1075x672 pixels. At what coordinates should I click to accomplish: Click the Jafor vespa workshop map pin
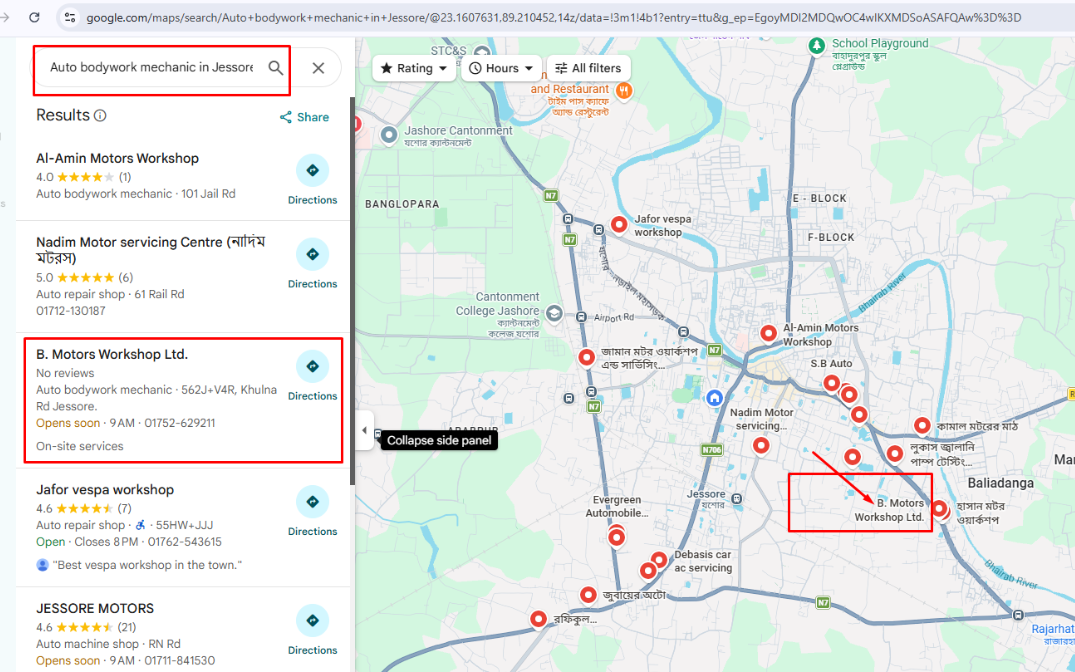(619, 225)
